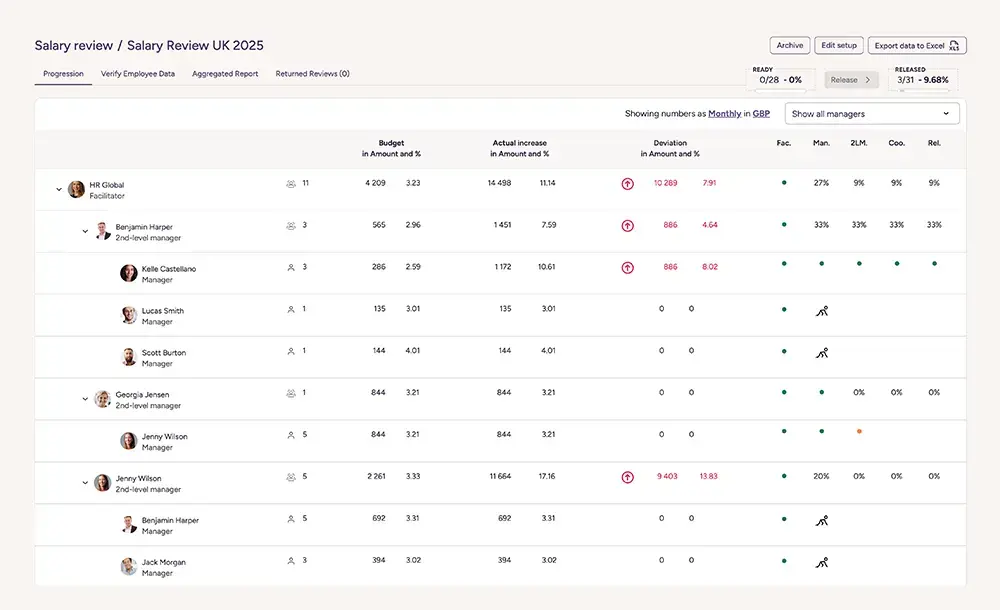This screenshot has width=1000, height=610.
Task: Open the Show all managers dropdown
Action: click(x=872, y=114)
